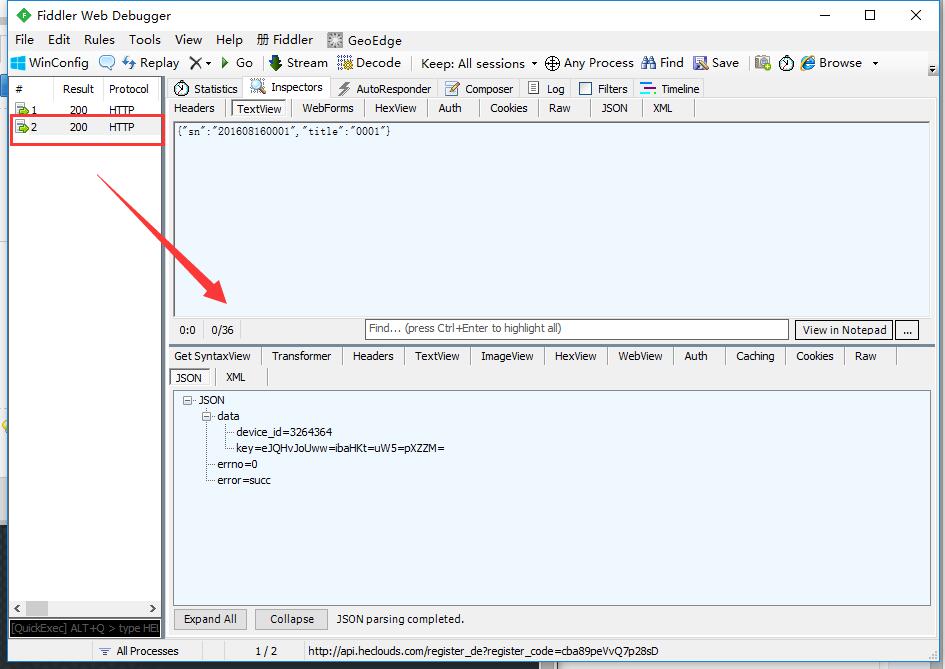Open the Edit menu
The image size is (945, 669).
pos(59,40)
